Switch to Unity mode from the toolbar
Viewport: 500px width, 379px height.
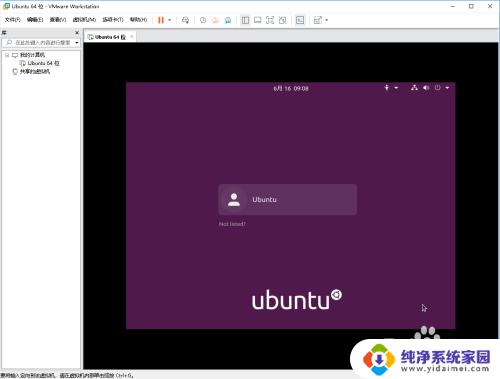coord(283,20)
